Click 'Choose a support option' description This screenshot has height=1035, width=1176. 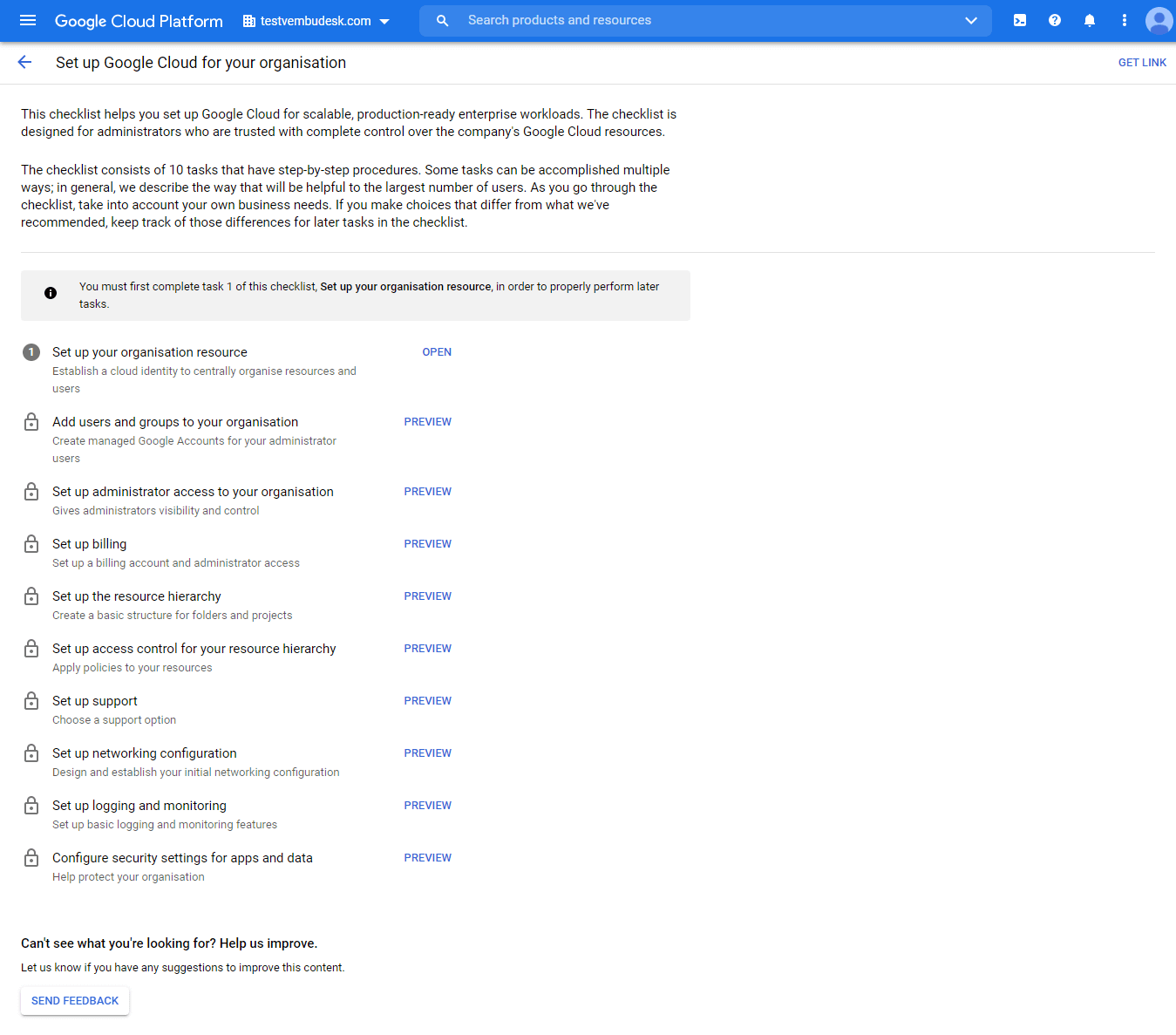click(x=114, y=720)
